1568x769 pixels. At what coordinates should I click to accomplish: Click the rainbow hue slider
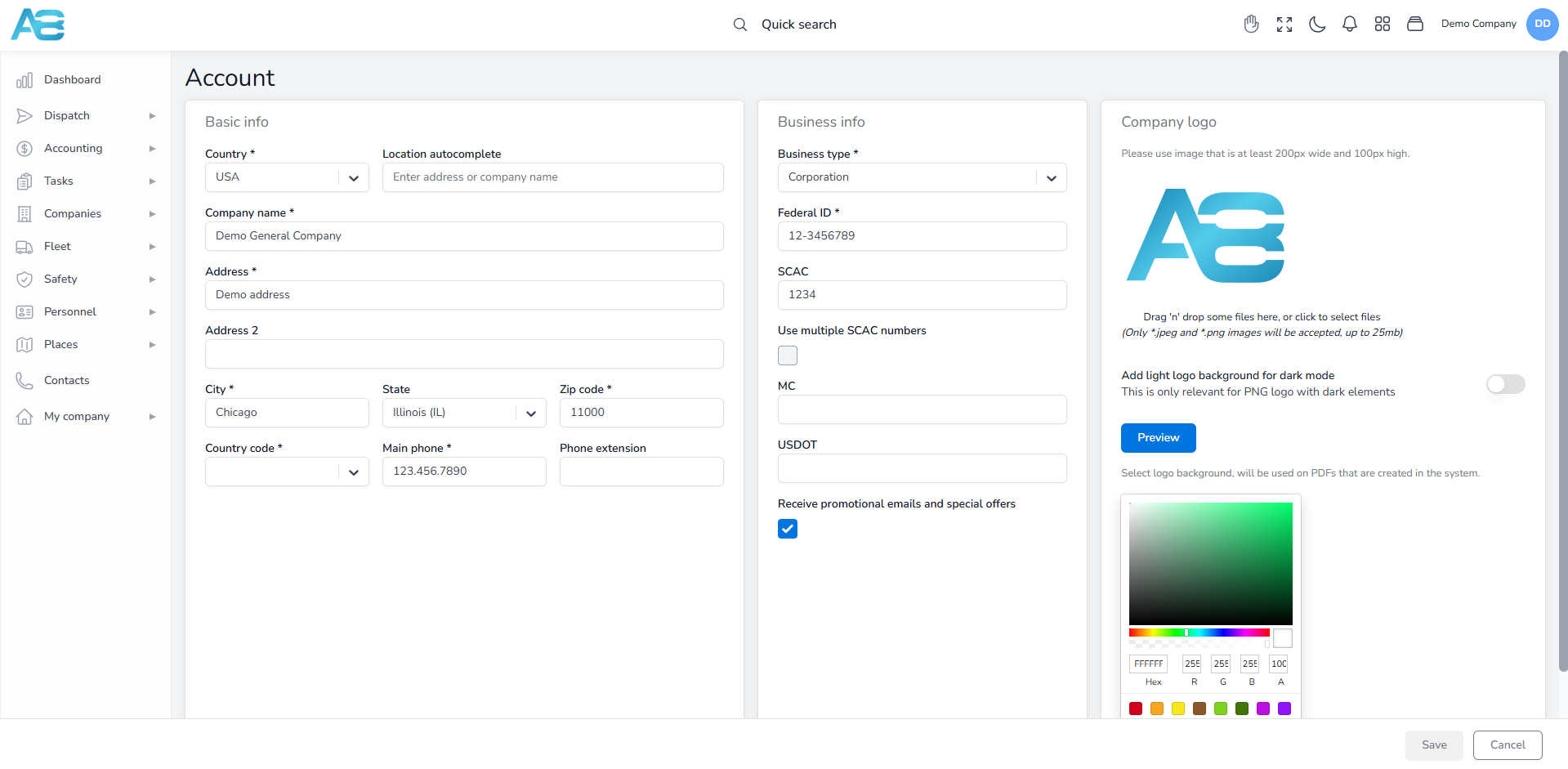point(1199,633)
